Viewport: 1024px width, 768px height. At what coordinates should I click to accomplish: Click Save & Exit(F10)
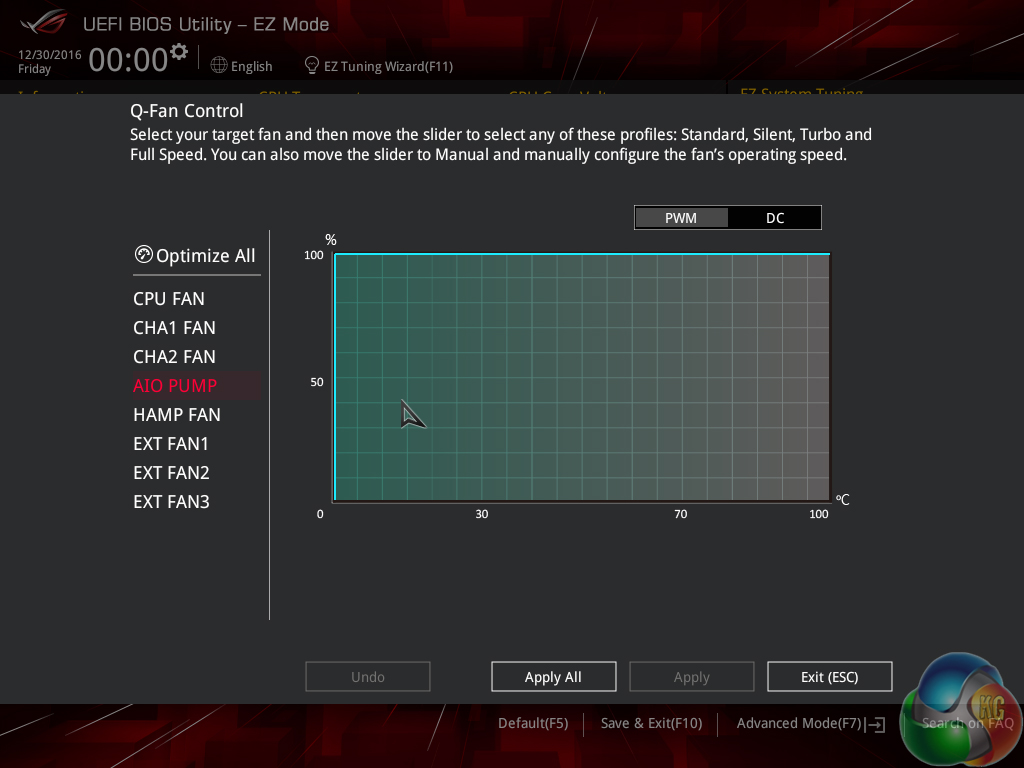click(x=651, y=724)
